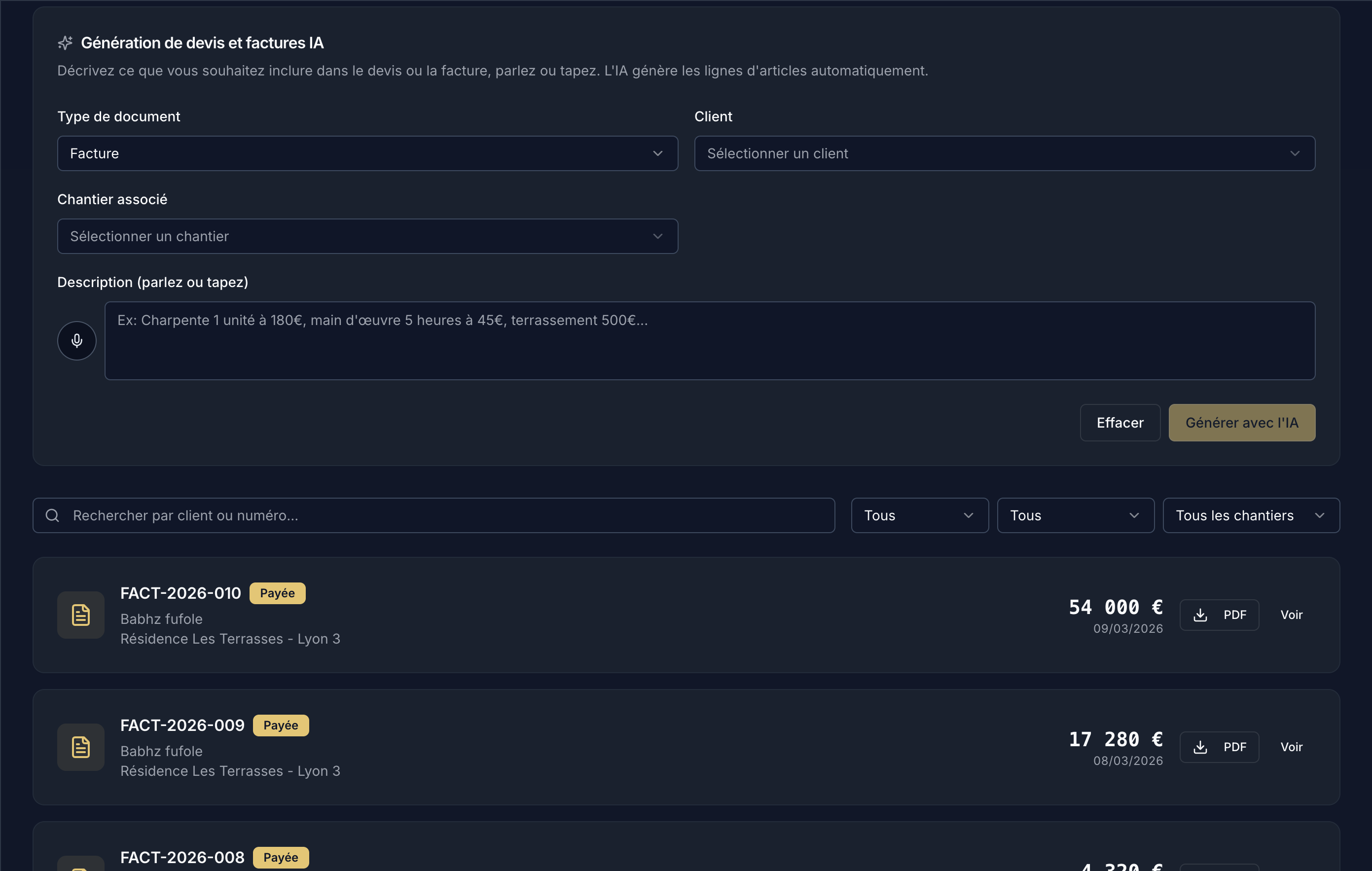View invoice FACT-2026-010 via Voir
This screenshot has width=1372, height=871.
pyautogui.click(x=1291, y=615)
